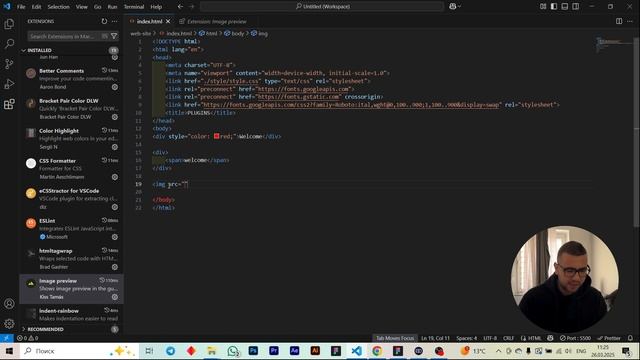
Task: Open the customize layout control
Action: [543, 6]
